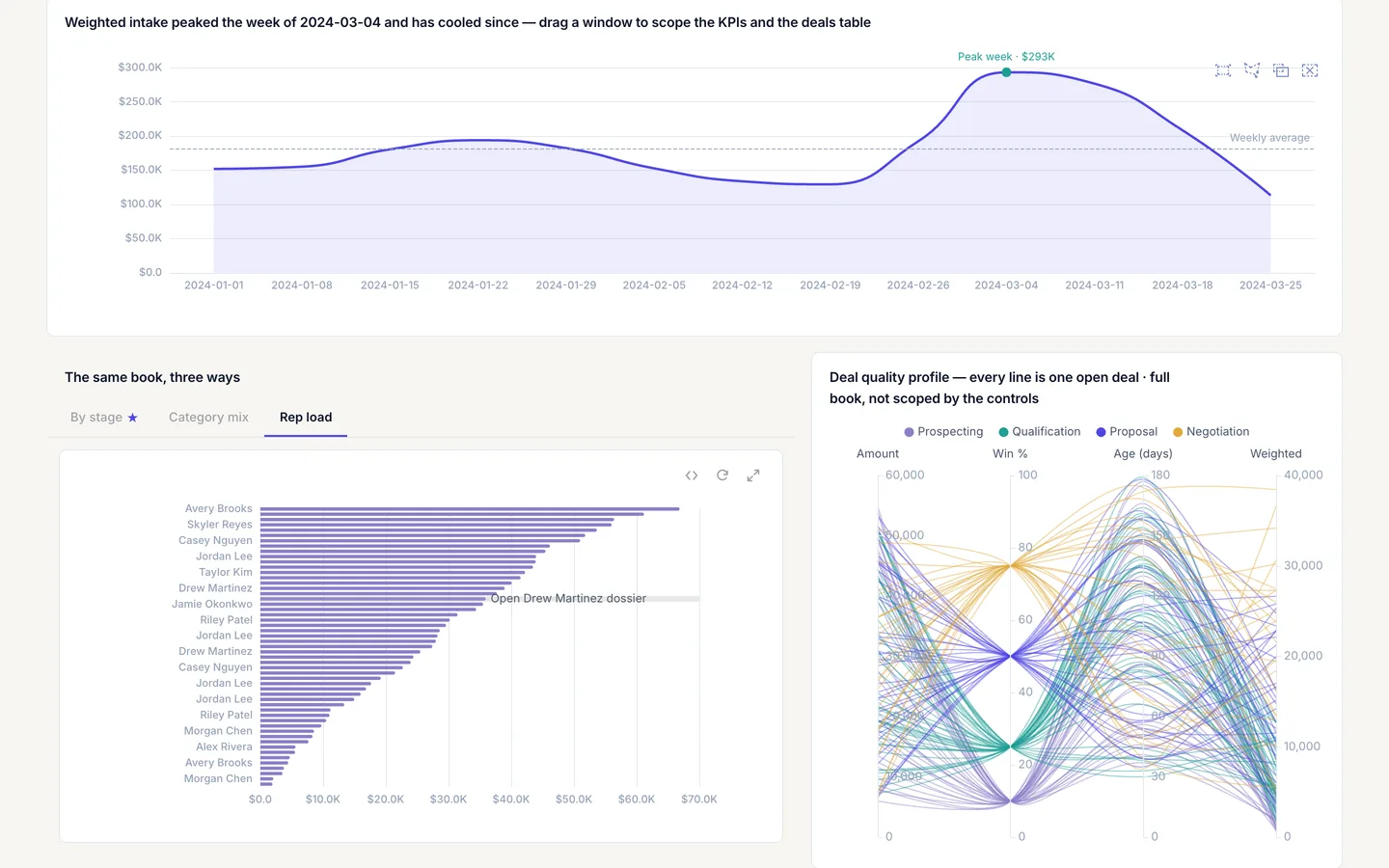Click the $200.0K y-axis value
The image size is (1389, 868).
140,136
